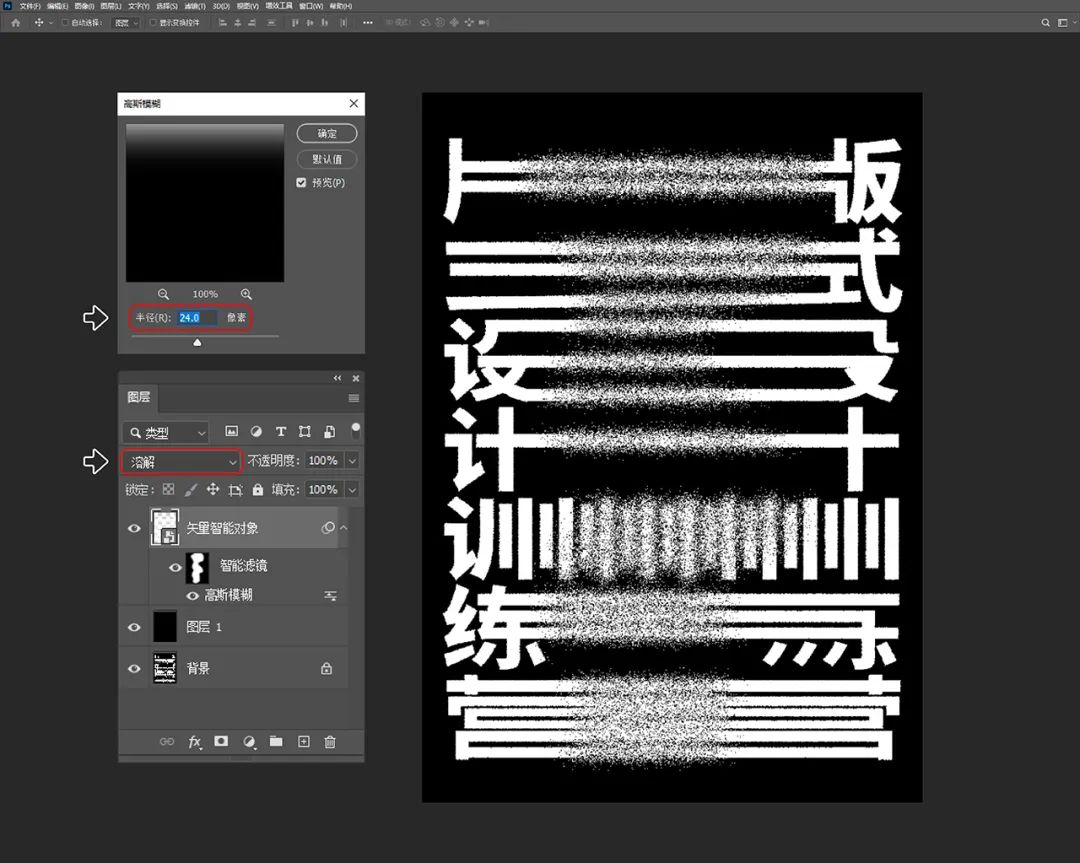Zoom in on Gaussian blur preview
This screenshot has height=863, width=1080.
pos(246,294)
